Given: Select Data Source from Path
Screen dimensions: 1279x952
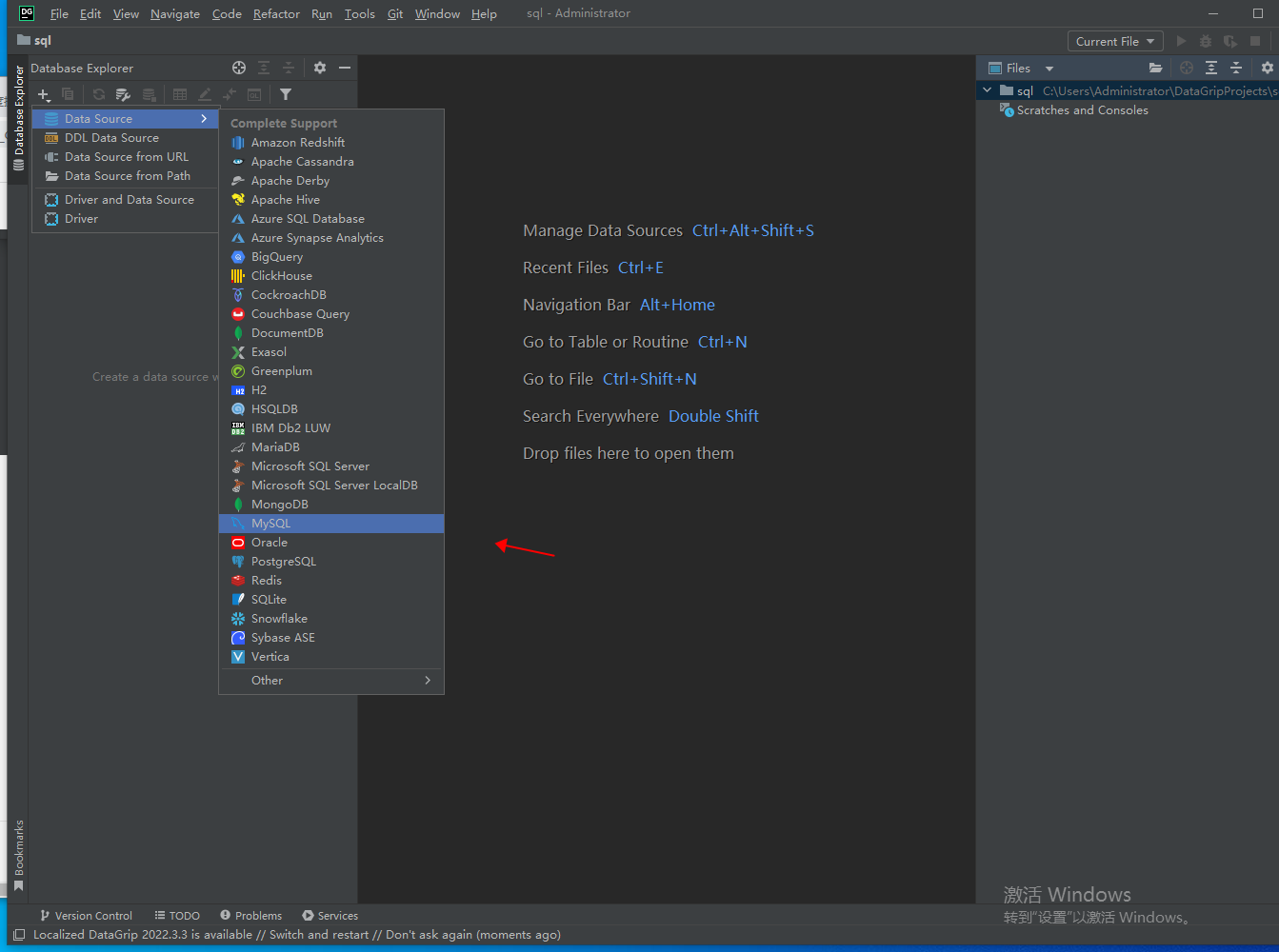Looking at the screenshot, I should point(126,176).
